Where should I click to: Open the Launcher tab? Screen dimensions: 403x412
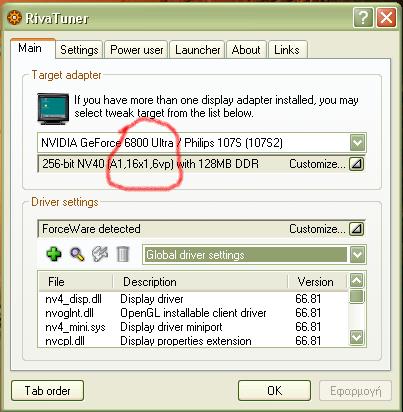(198, 50)
